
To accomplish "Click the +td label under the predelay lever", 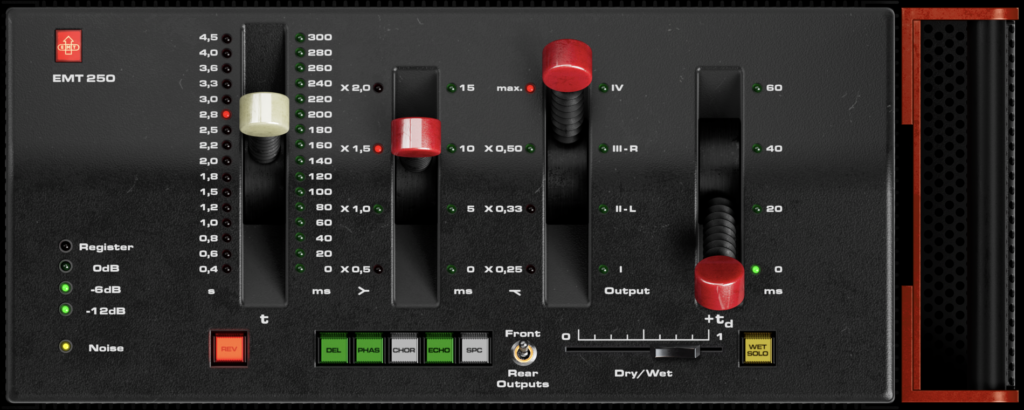I will pos(719,321).
